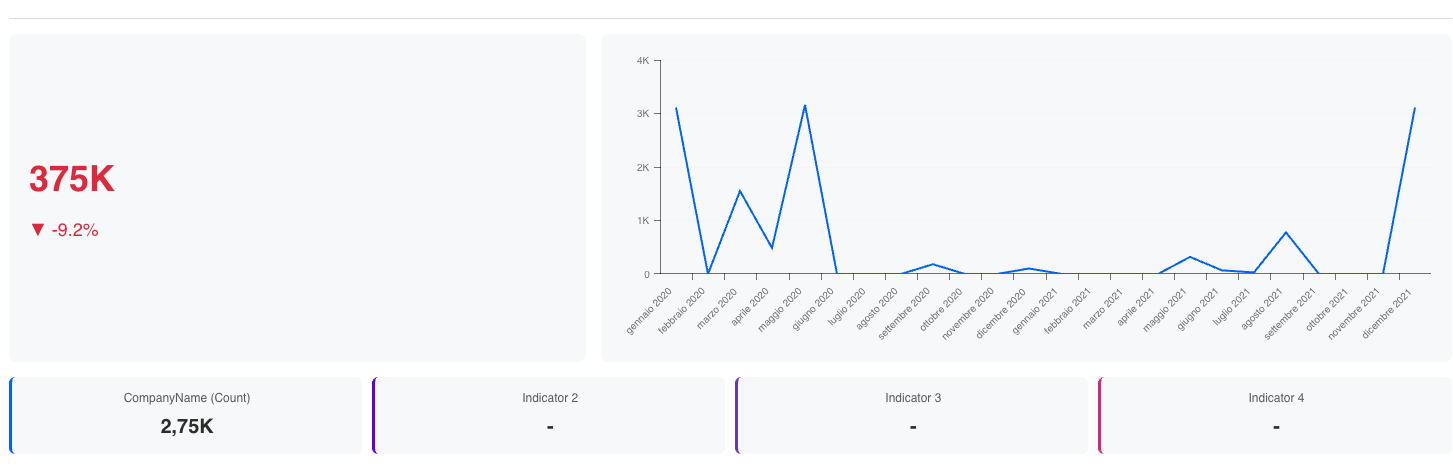Click the line peak at agosto 2021
The height and width of the screenshot is (466, 1453).
[1286, 232]
